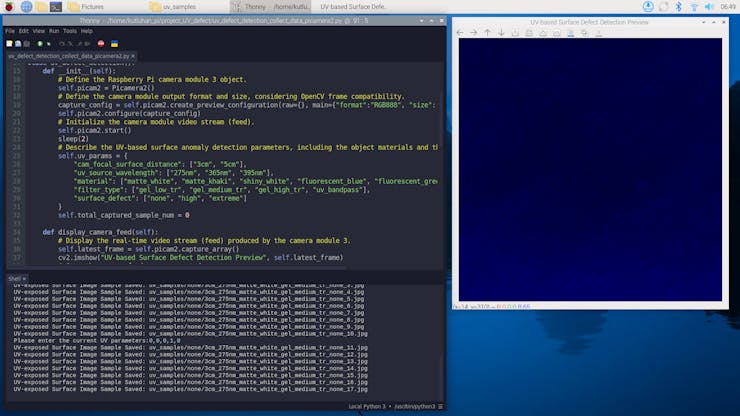Open the Edit menu in Thonny
Viewport: 740px width, 416px height.
(24, 31)
